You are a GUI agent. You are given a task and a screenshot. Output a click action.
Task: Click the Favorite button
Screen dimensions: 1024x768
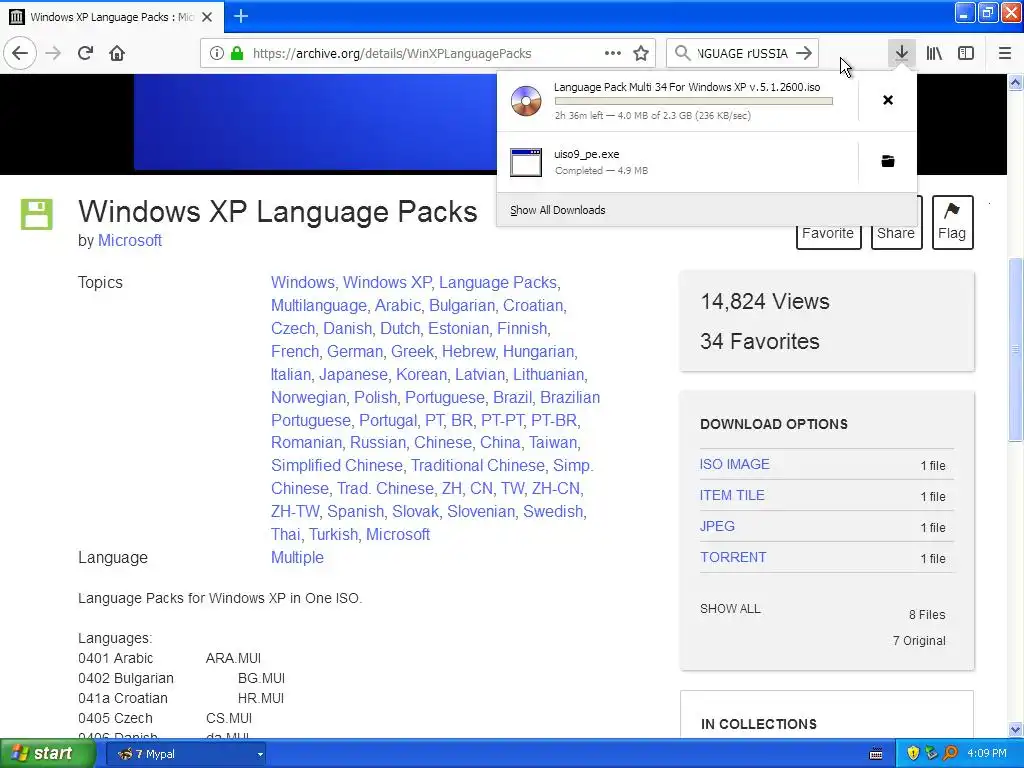point(828,233)
